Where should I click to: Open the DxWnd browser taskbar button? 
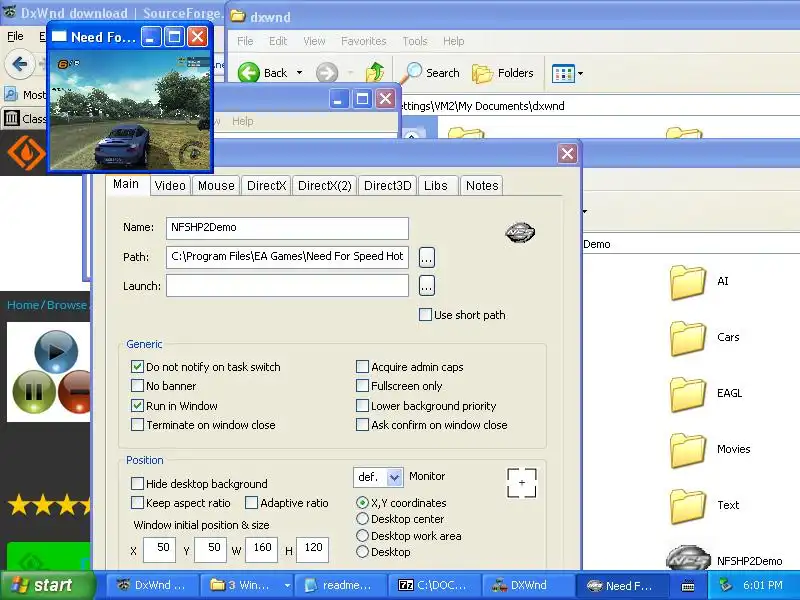pos(152,585)
